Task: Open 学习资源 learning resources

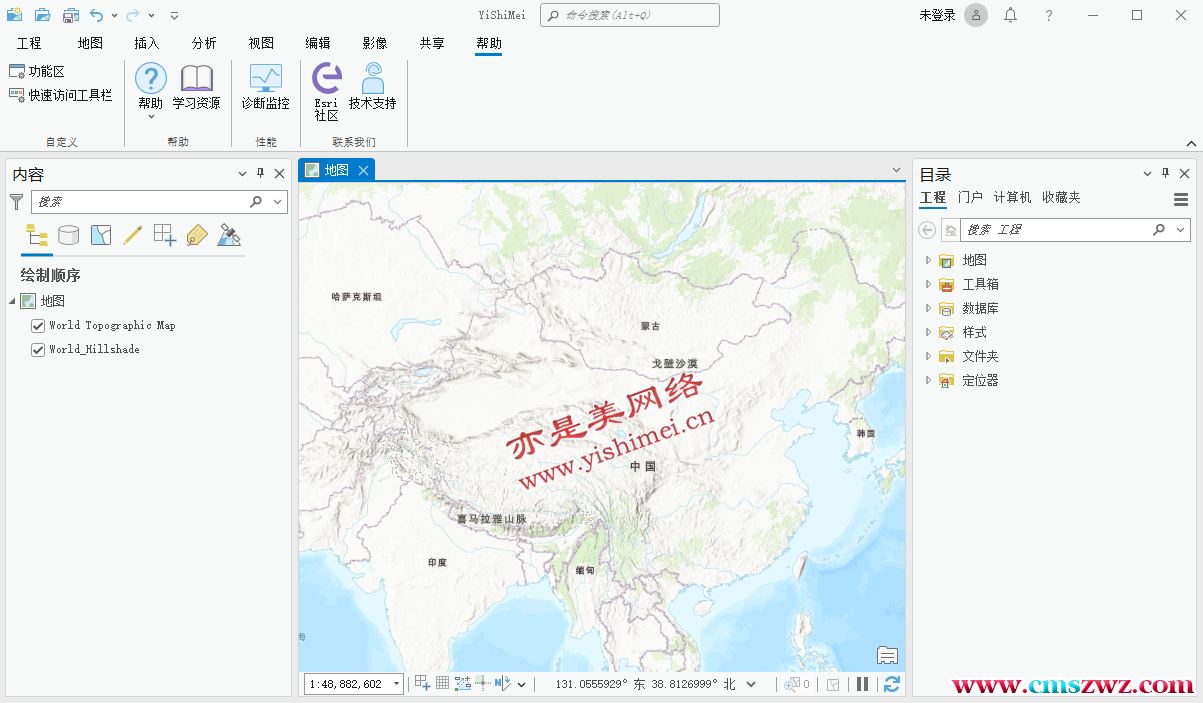Action: point(196,87)
